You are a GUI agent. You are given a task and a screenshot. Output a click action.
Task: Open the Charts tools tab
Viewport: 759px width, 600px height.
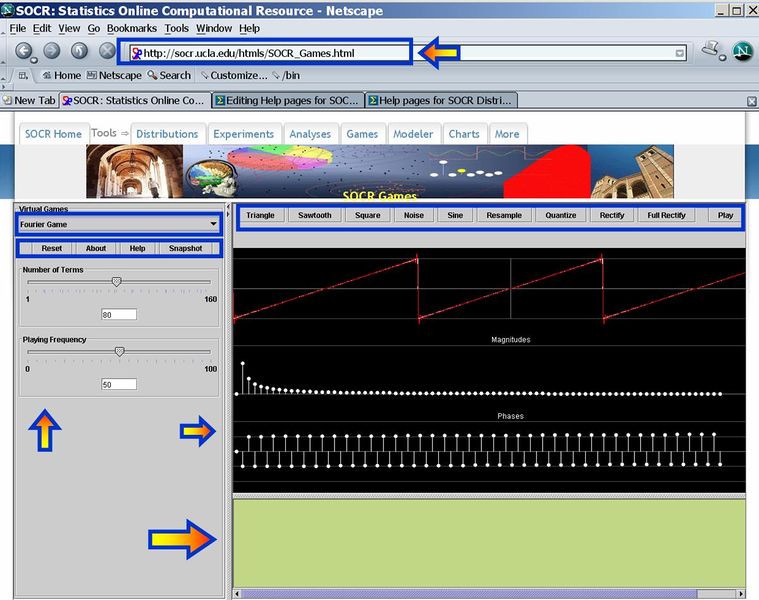click(x=464, y=134)
